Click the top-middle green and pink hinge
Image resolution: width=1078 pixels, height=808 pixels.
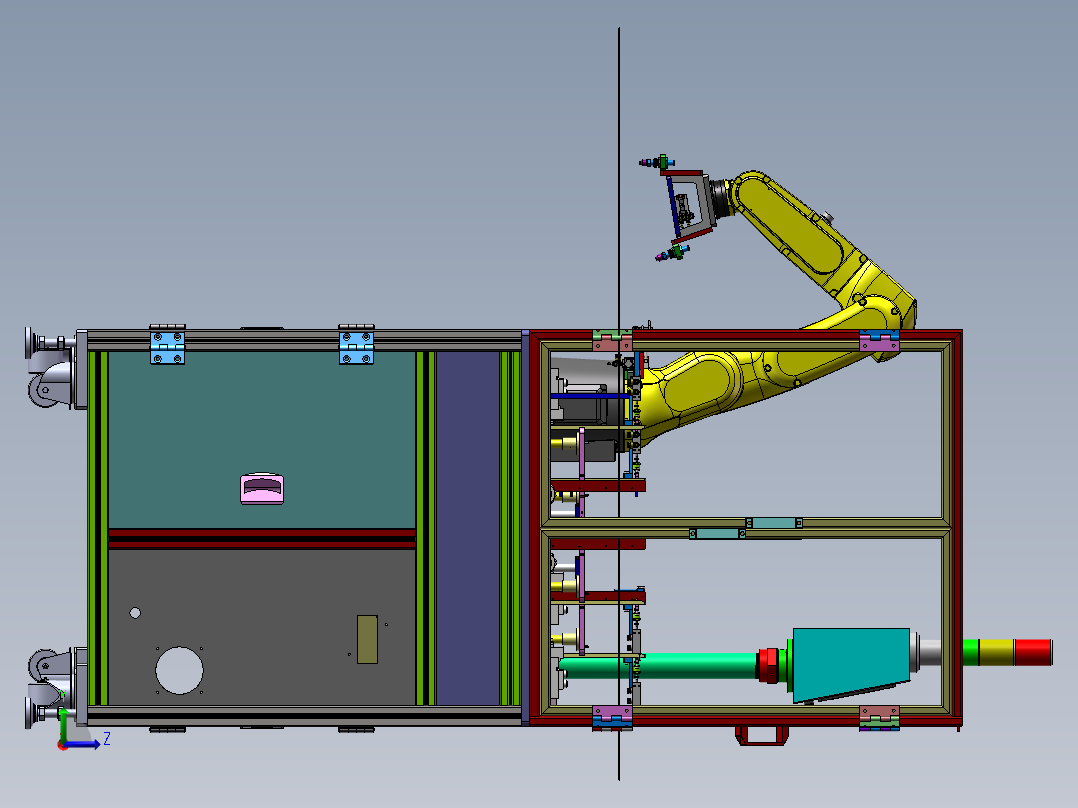click(612, 340)
